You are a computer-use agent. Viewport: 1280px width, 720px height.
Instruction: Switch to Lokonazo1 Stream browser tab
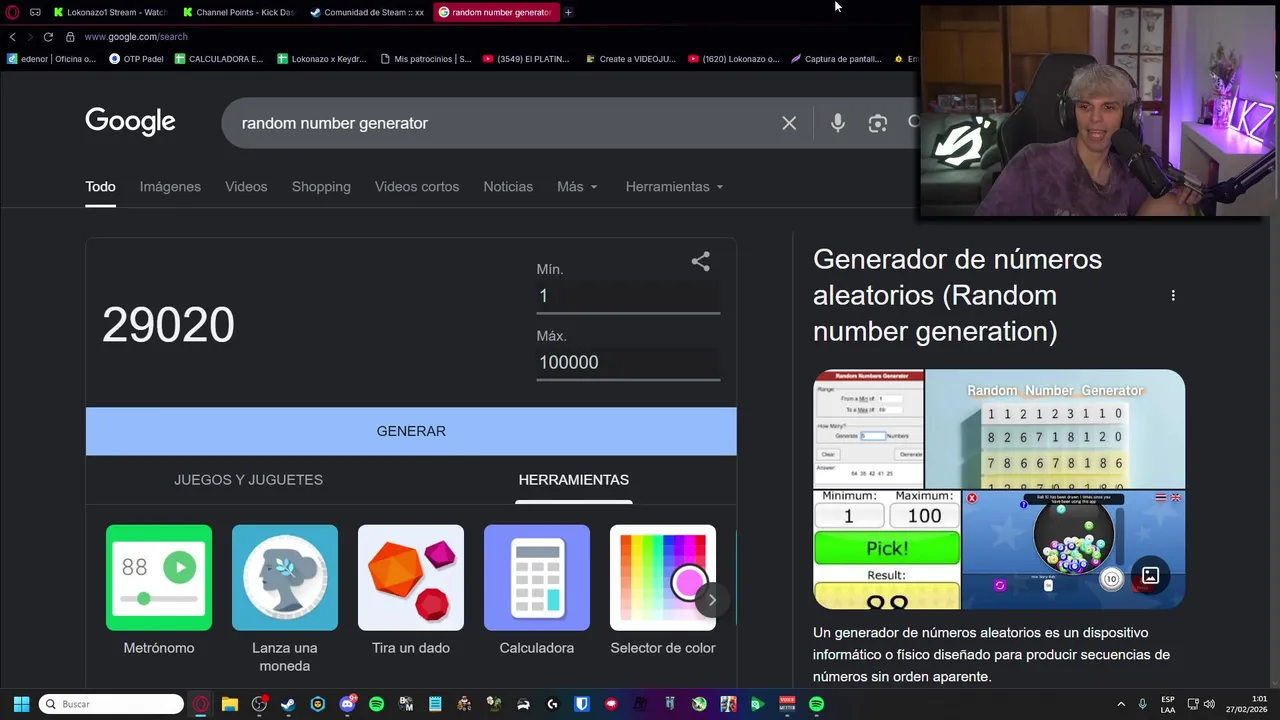pyautogui.click(x=111, y=12)
